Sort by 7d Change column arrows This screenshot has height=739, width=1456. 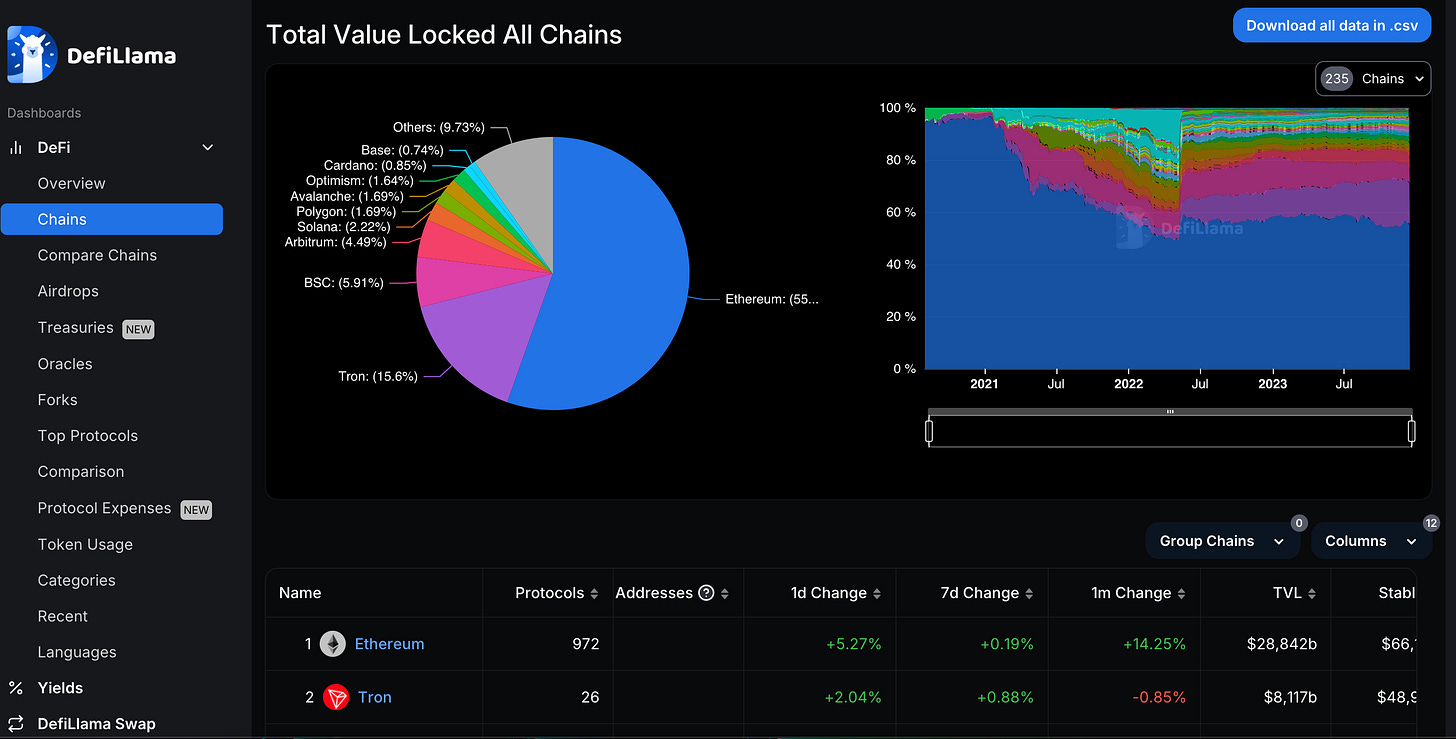pyautogui.click(x=1029, y=594)
